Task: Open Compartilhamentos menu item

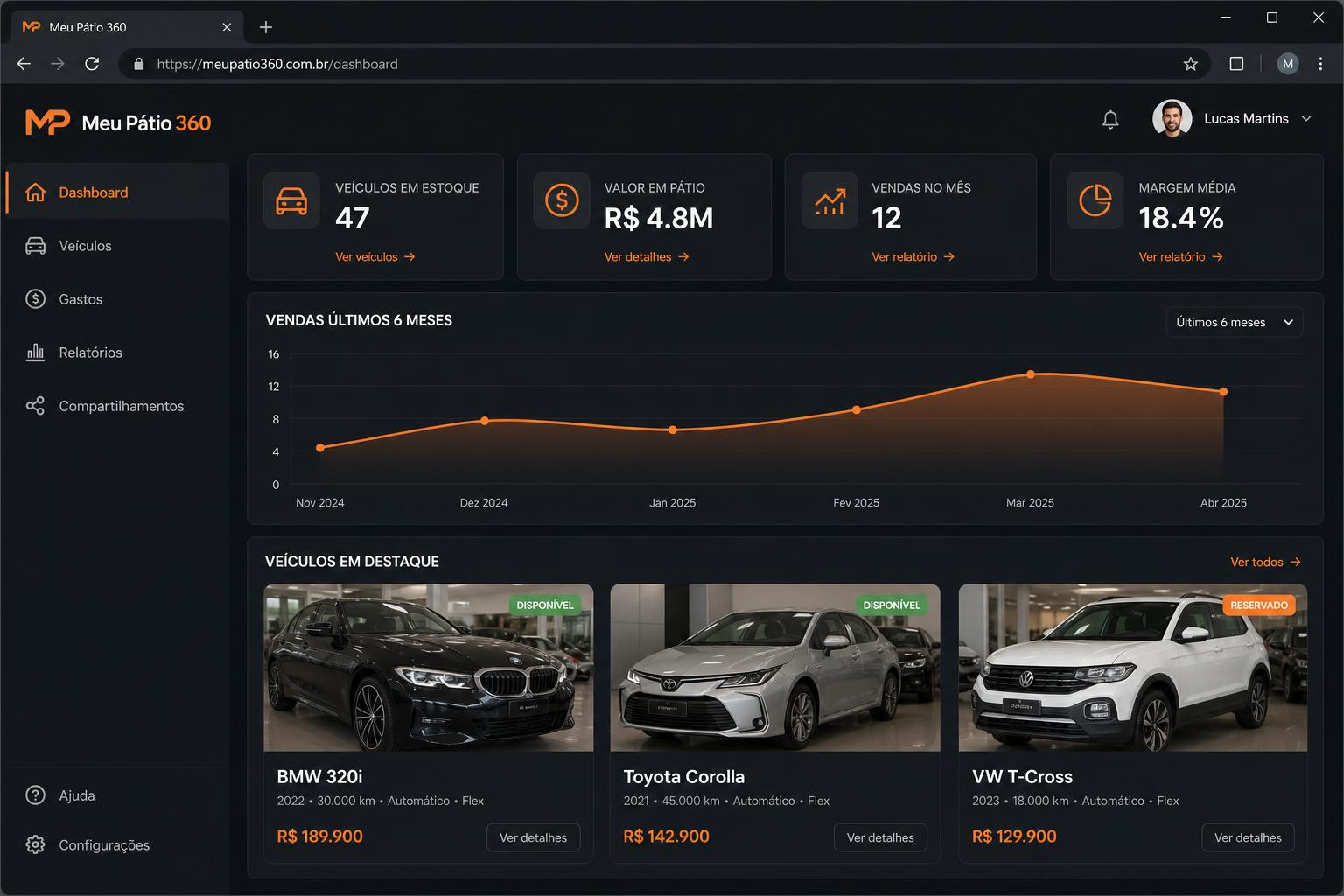Action: pyautogui.click(x=115, y=406)
